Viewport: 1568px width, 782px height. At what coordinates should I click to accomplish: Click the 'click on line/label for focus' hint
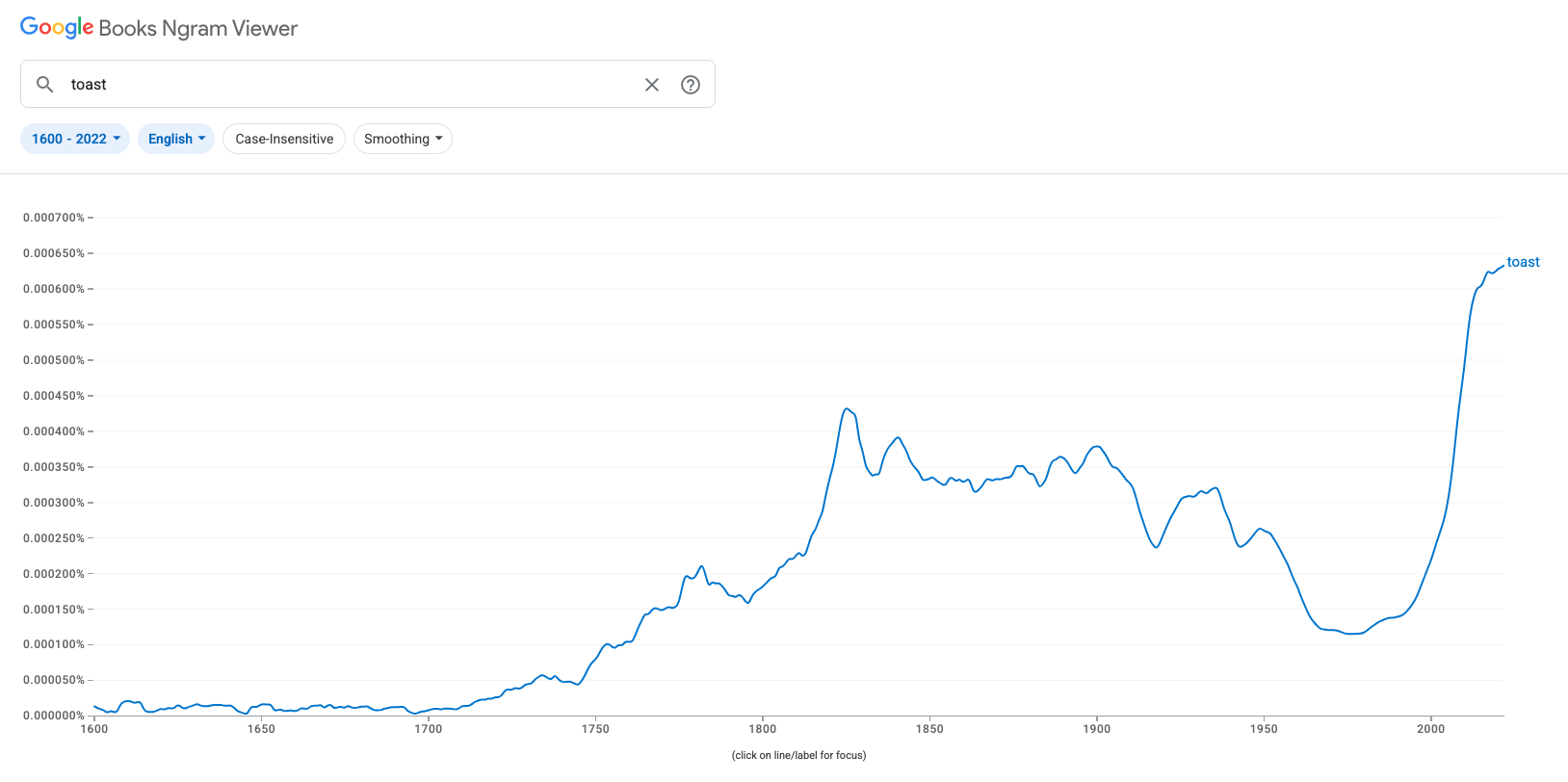798,755
